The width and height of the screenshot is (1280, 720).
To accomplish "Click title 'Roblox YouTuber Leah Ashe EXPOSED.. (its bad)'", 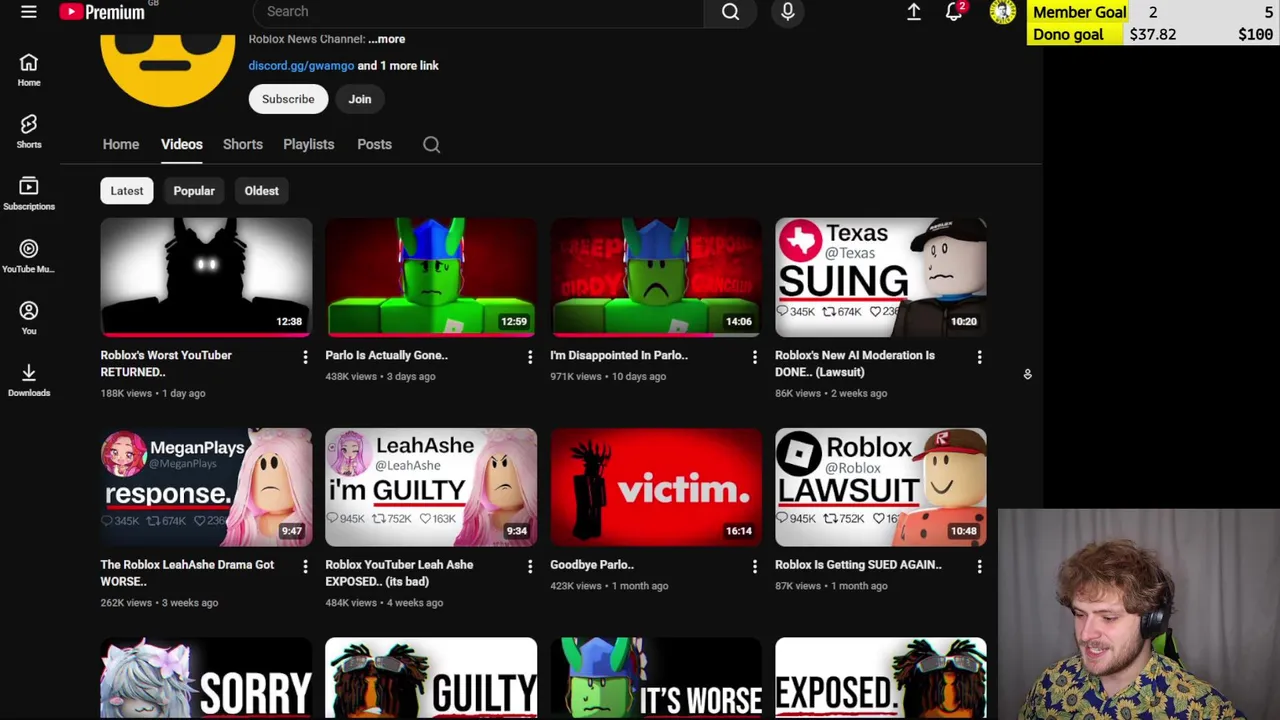I will pyautogui.click(x=399, y=573).
